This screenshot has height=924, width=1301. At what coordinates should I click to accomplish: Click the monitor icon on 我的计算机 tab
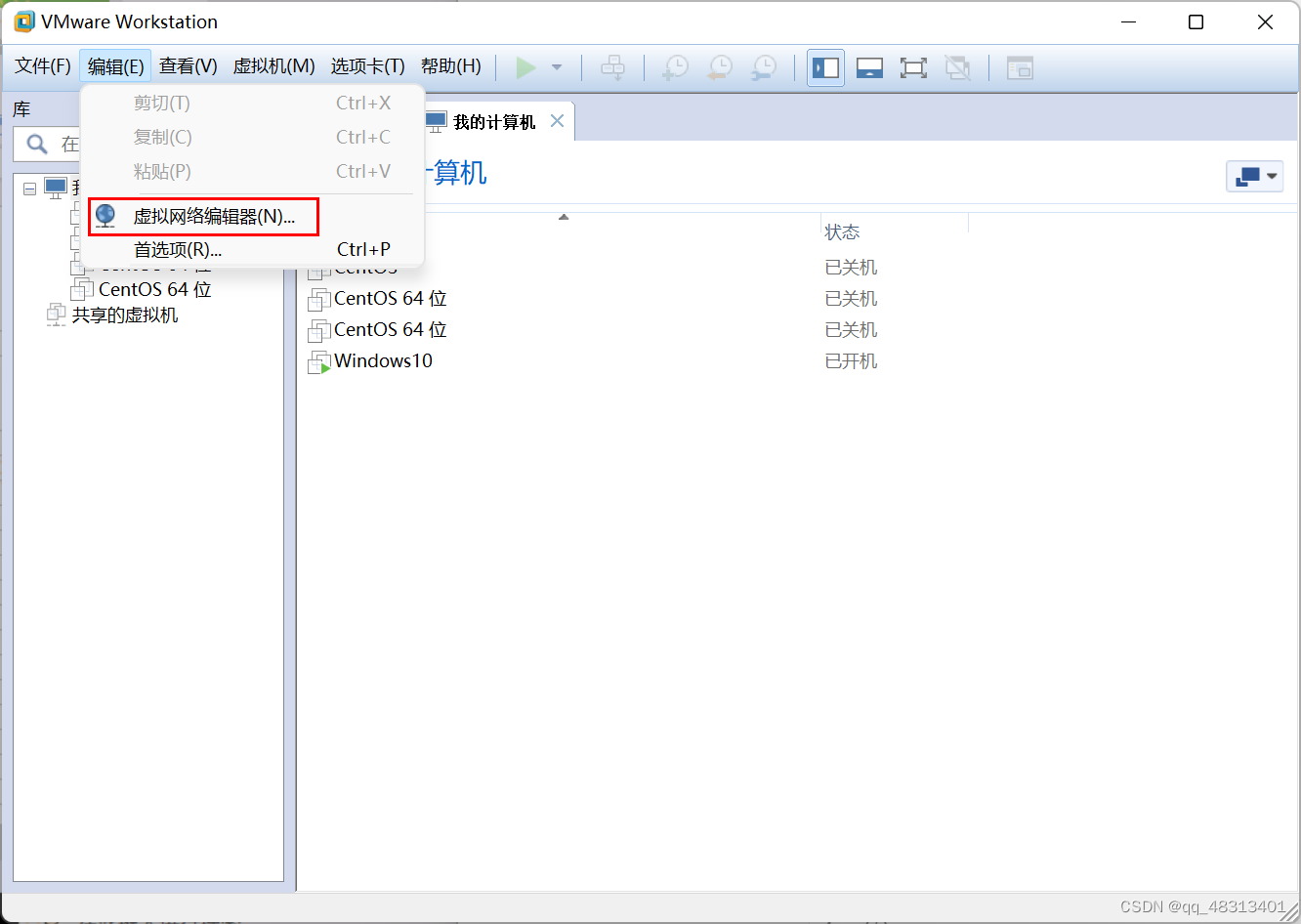[436, 122]
